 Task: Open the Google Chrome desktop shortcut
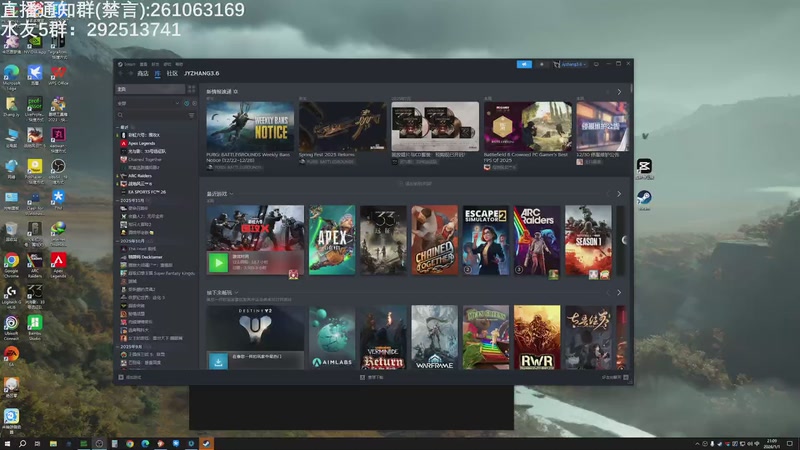click(11, 265)
